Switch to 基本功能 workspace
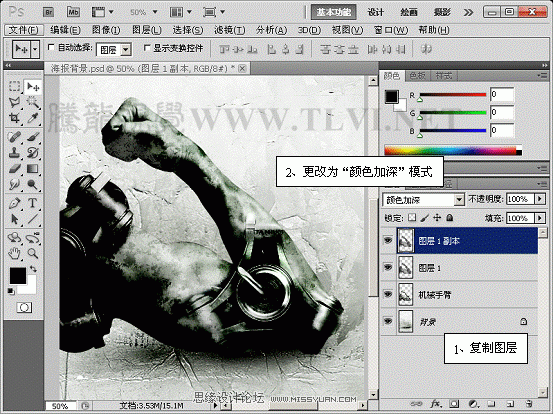553x414 pixels. [x=334, y=12]
